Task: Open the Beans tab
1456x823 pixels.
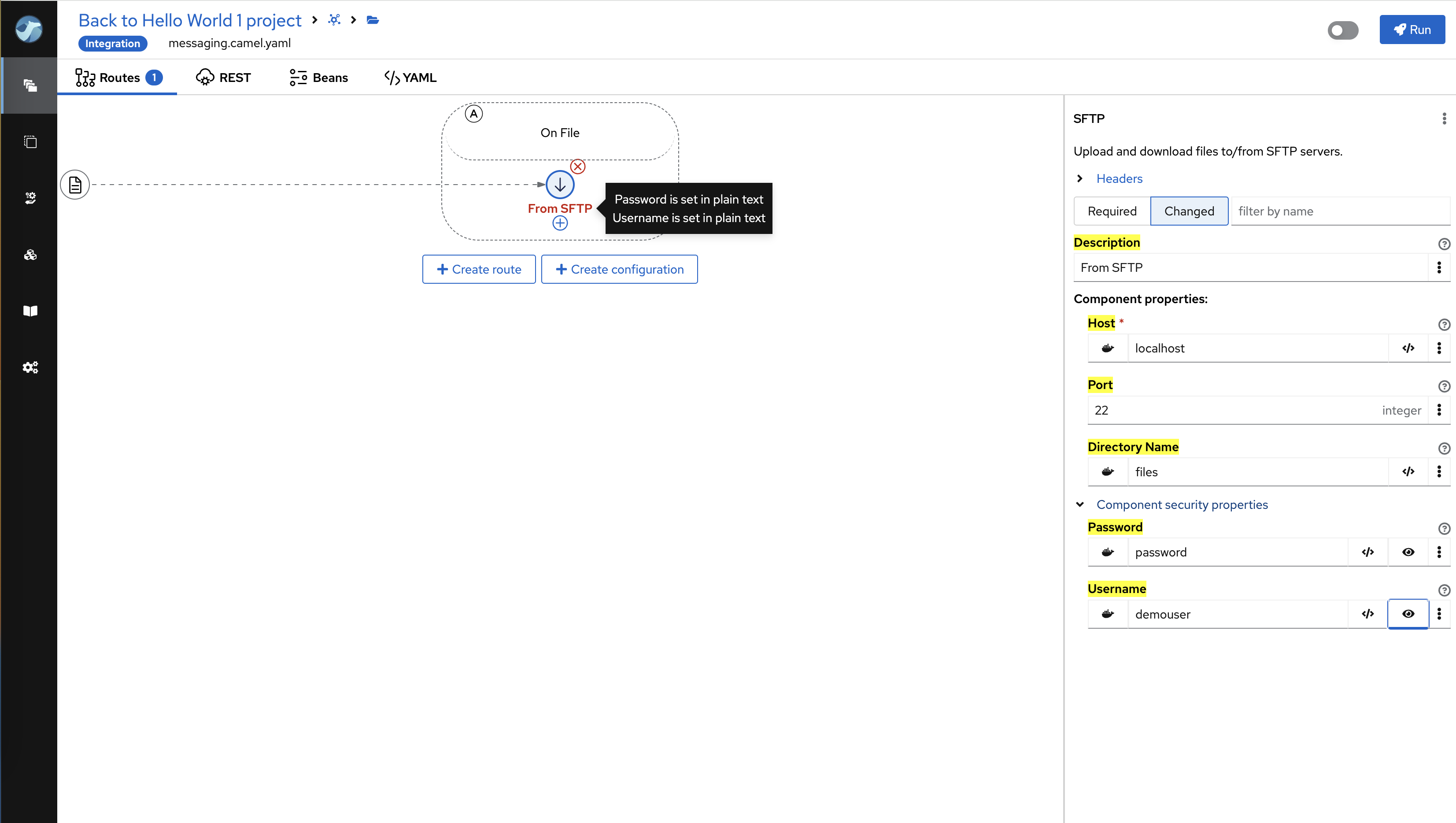Action: click(319, 78)
